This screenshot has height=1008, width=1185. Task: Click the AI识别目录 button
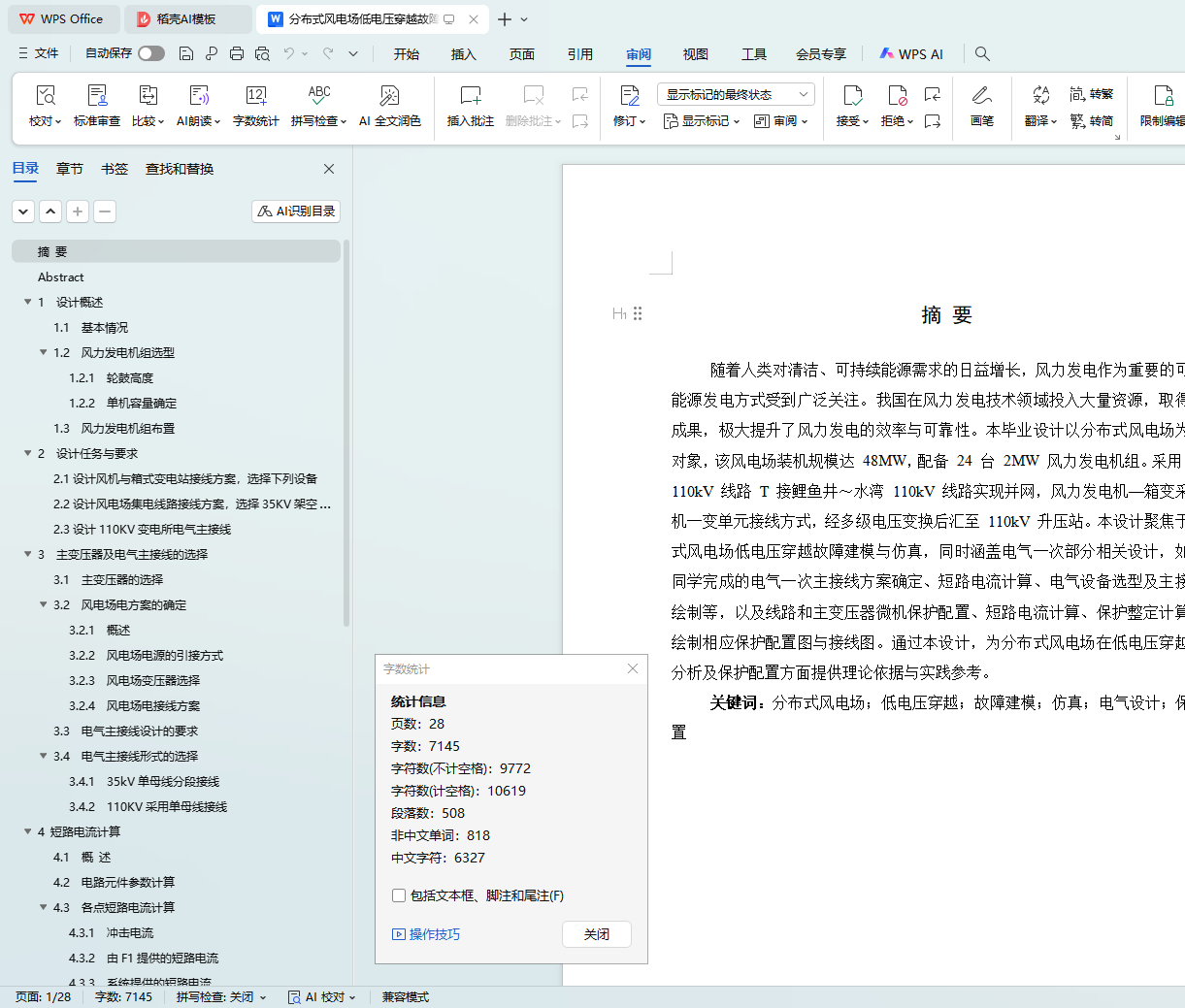pos(296,211)
